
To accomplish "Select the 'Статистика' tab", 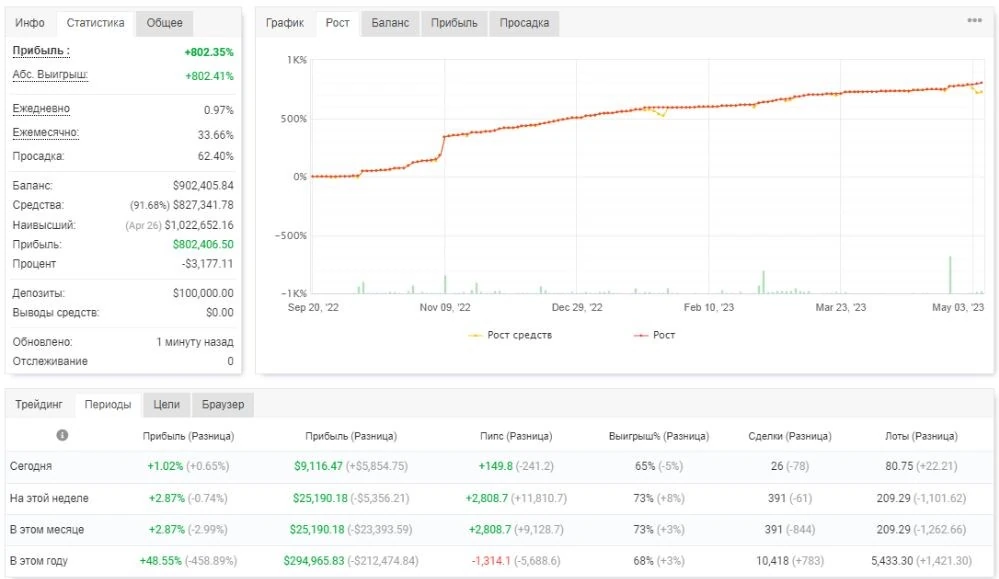I will click(96, 23).
